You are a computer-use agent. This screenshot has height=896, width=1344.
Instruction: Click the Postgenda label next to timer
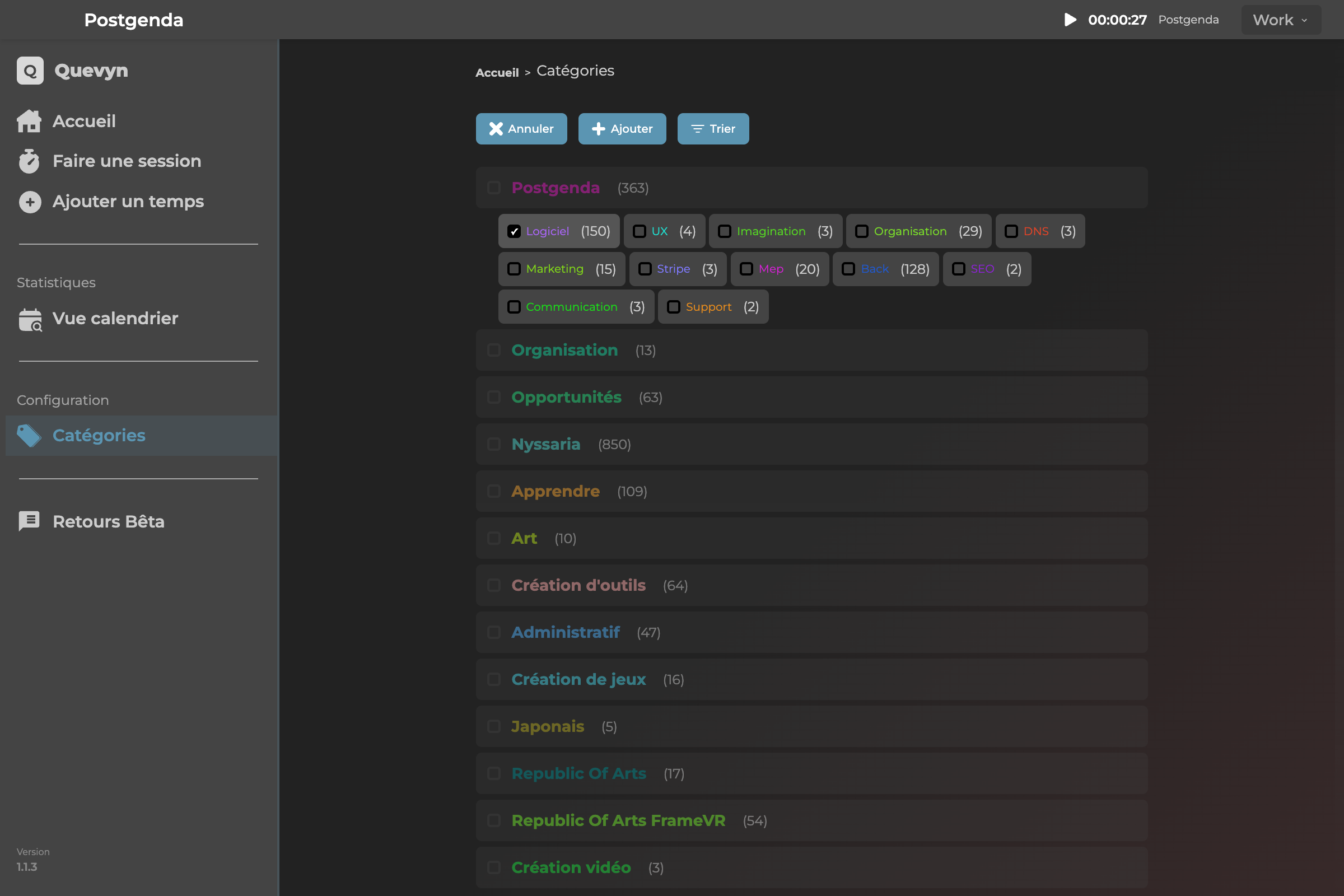pyautogui.click(x=1188, y=20)
